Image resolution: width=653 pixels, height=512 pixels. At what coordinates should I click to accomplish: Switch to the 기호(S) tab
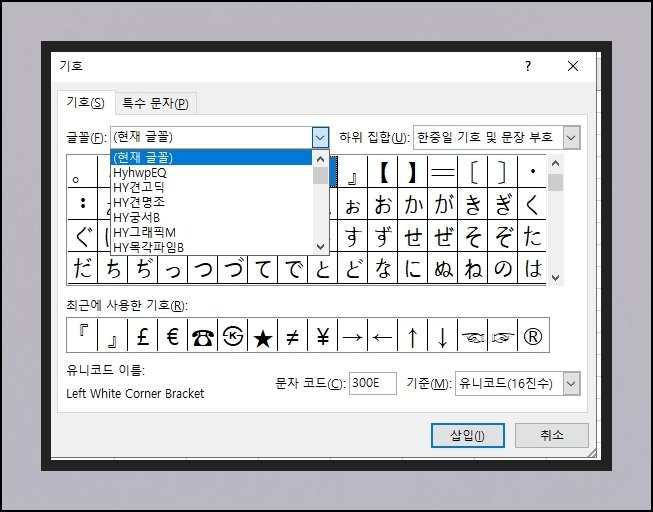click(x=86, y=102)
